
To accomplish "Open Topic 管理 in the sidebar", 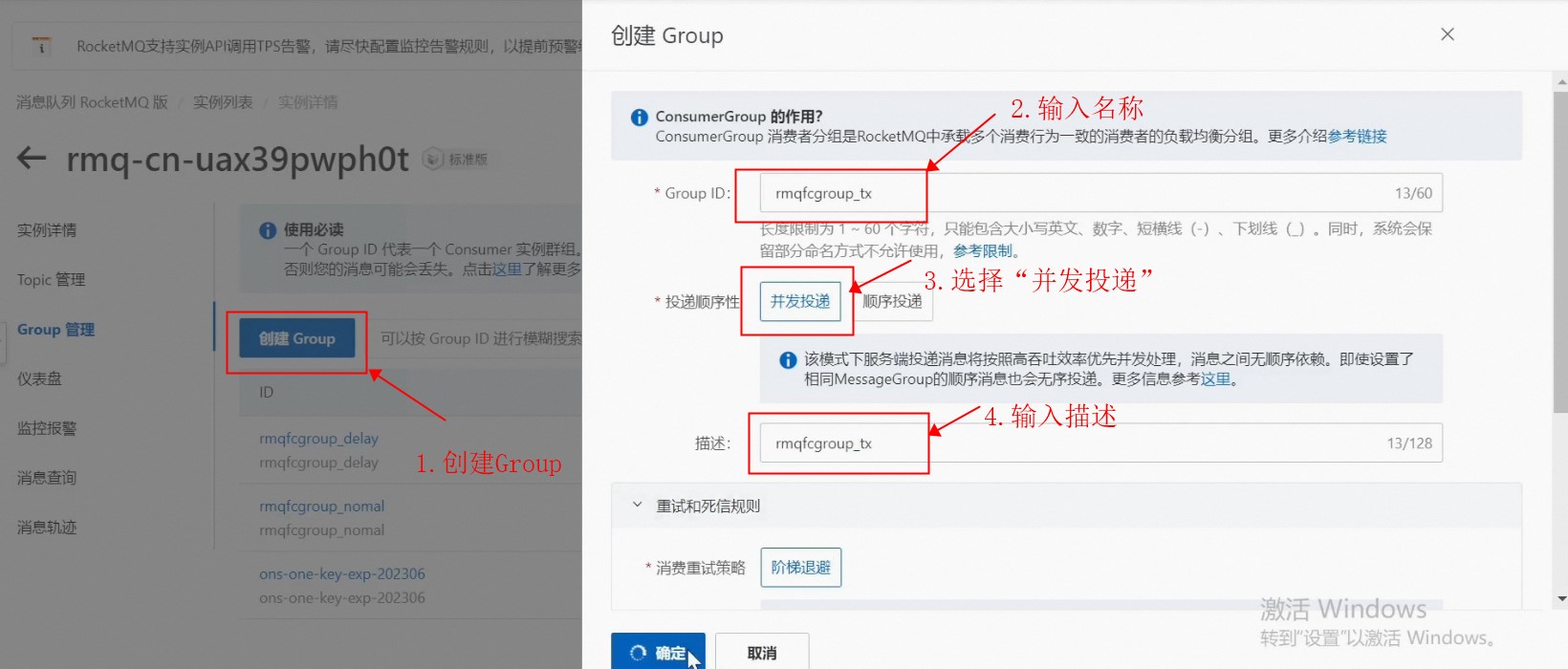I will 51,280.
